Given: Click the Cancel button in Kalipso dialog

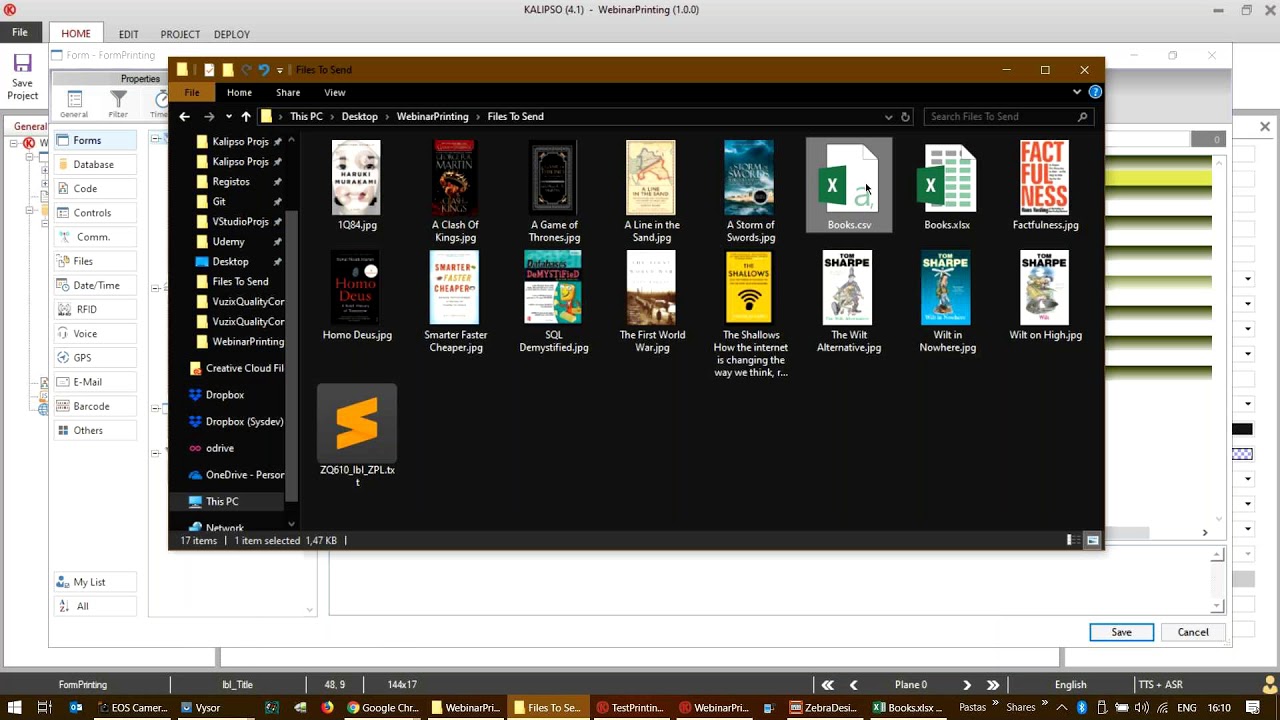Looking at the screenshot, I should (1193, 632).
